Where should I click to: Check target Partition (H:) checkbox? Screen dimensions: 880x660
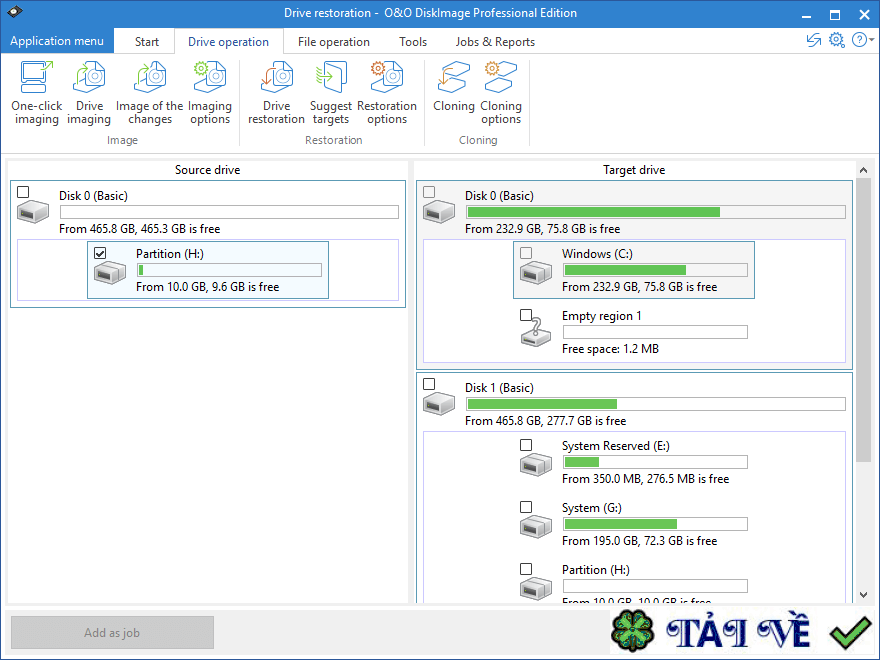(526, 569)
